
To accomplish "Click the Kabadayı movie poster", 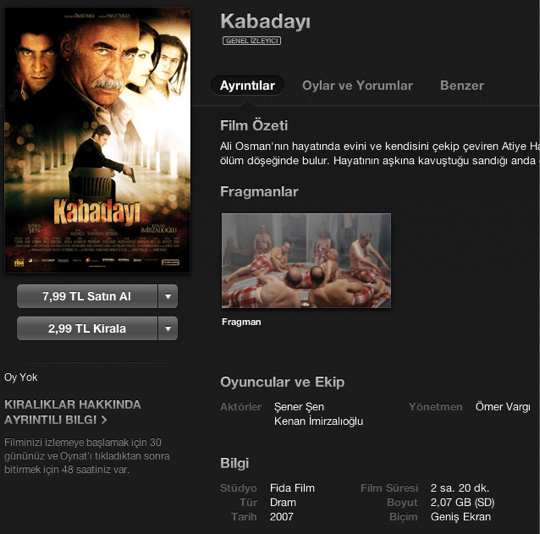I will point(97,140).
